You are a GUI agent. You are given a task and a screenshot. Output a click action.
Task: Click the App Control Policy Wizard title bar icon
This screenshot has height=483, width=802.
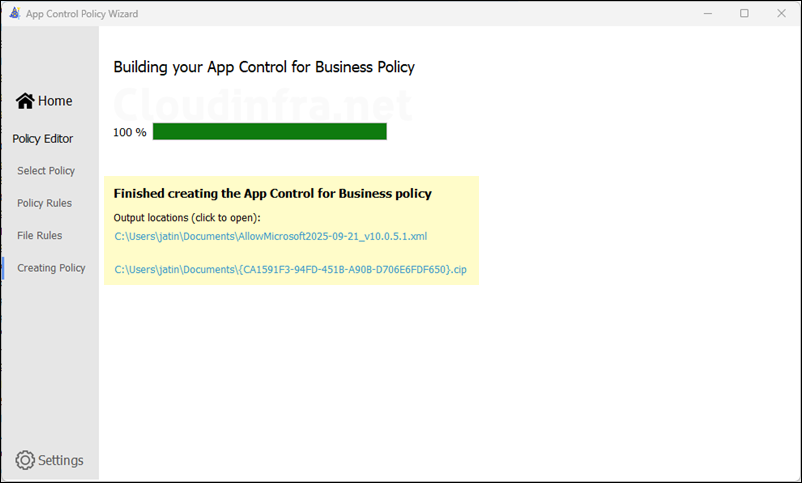pos(14,13)
